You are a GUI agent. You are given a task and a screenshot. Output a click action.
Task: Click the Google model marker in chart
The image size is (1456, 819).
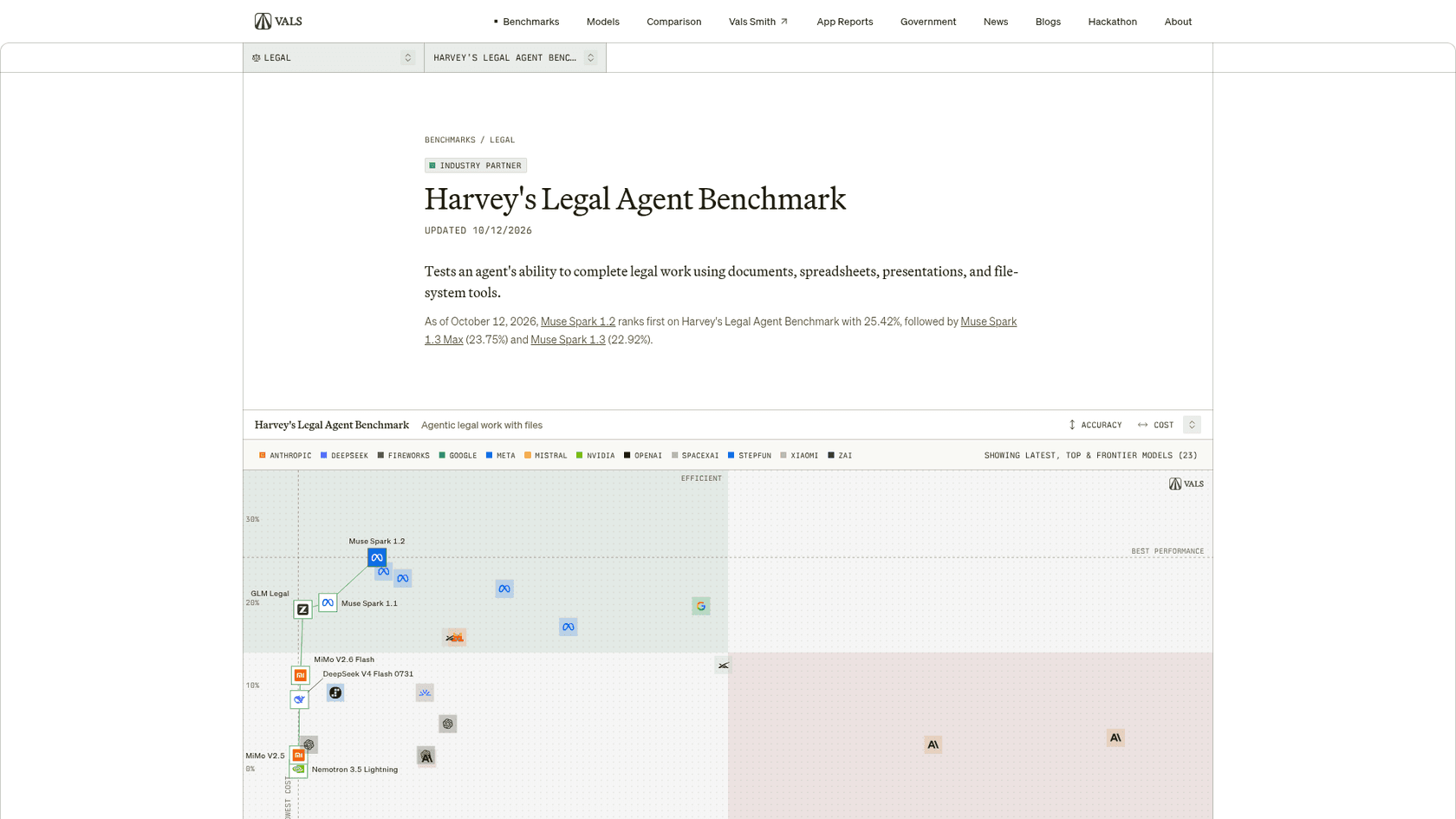tap(701, 606)
